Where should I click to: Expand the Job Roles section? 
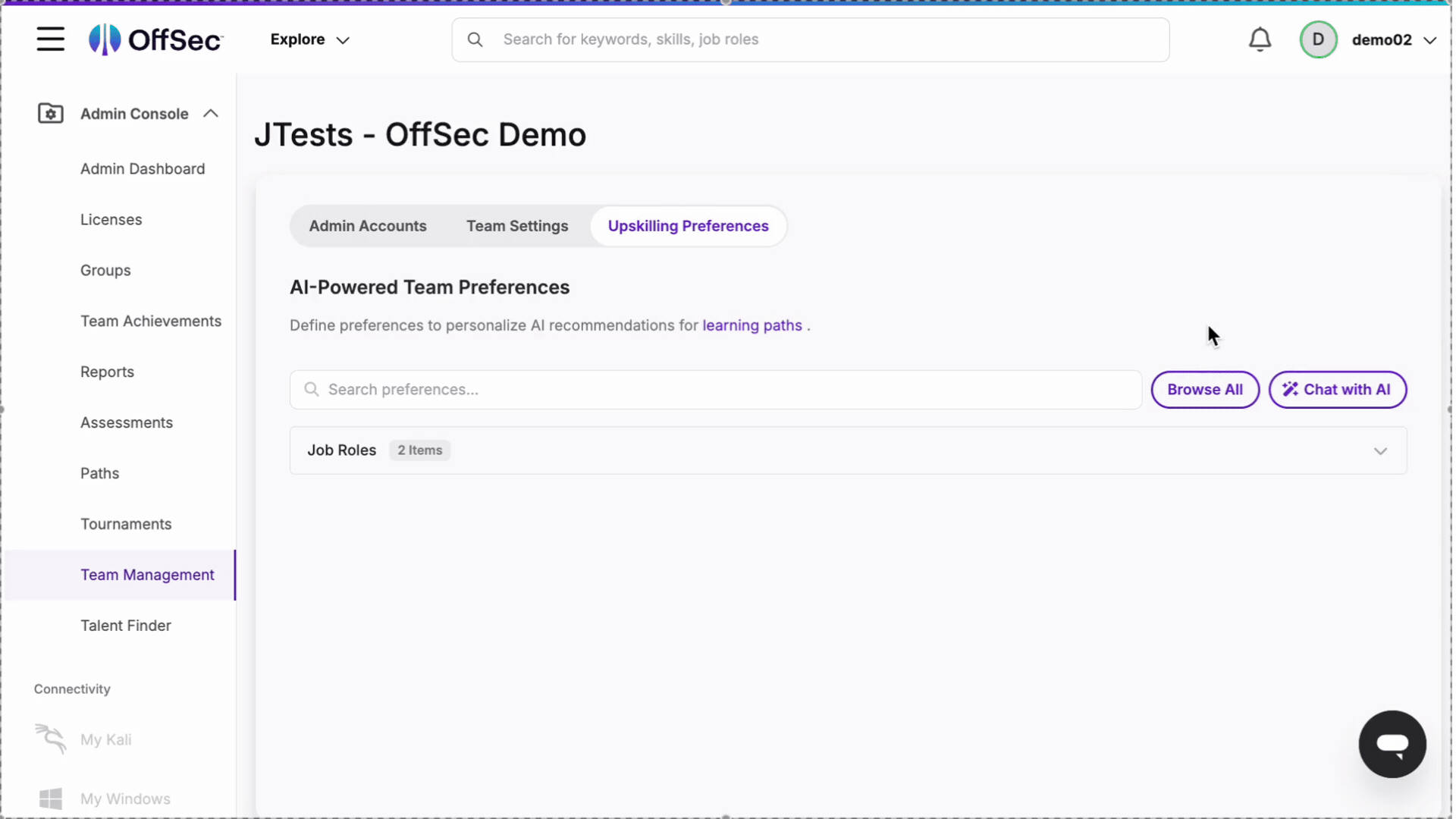(1379, 450)
